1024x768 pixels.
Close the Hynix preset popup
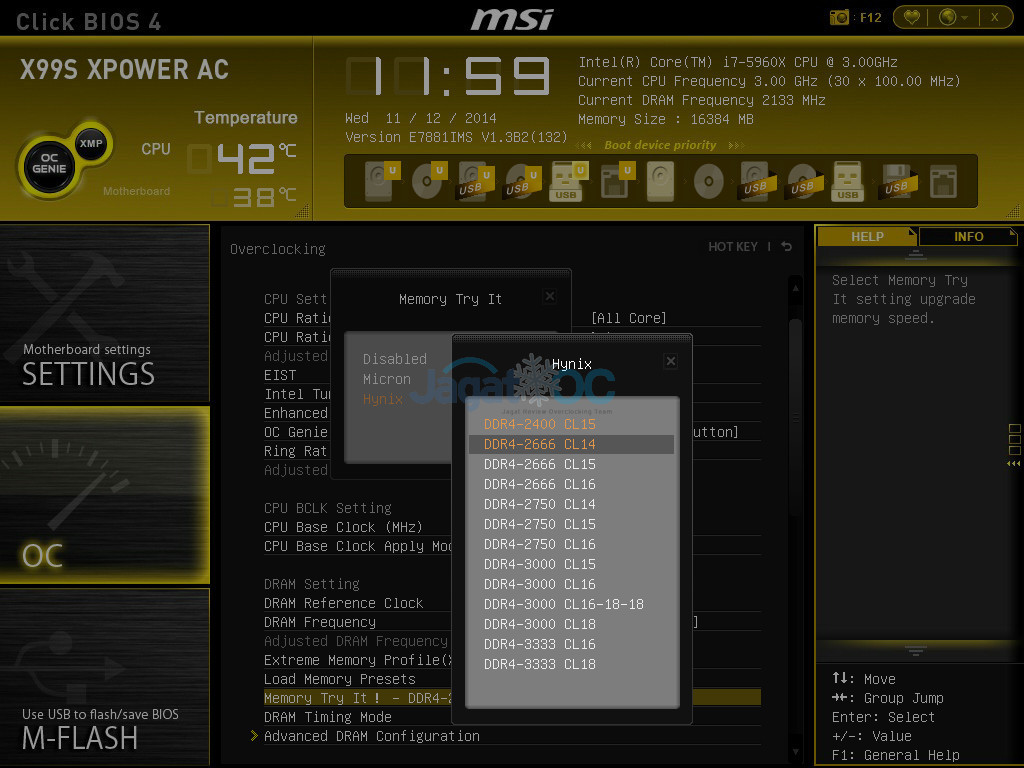point(670,361)
